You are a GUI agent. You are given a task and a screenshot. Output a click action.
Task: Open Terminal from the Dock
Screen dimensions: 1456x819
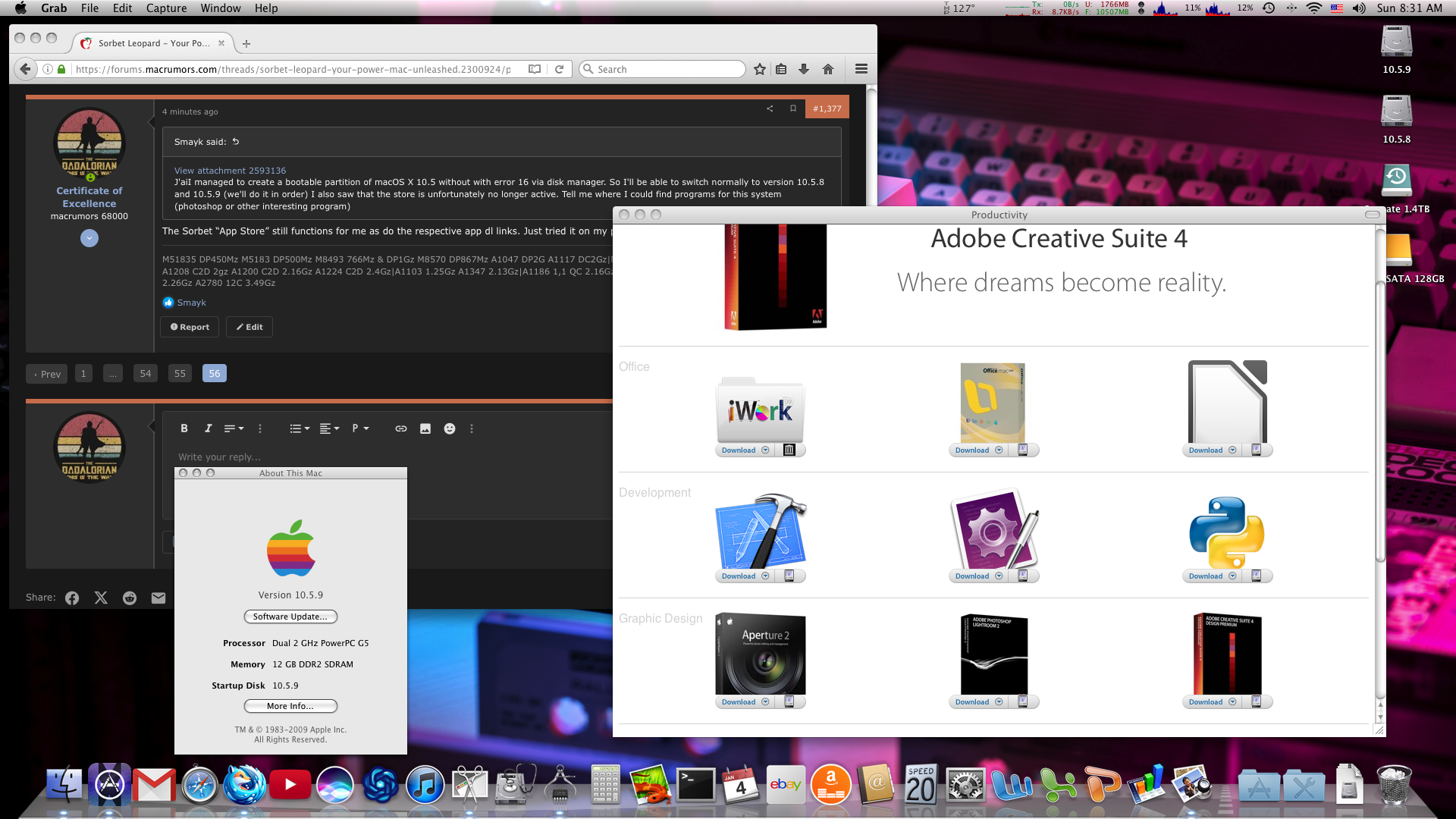tap(695, 786)
